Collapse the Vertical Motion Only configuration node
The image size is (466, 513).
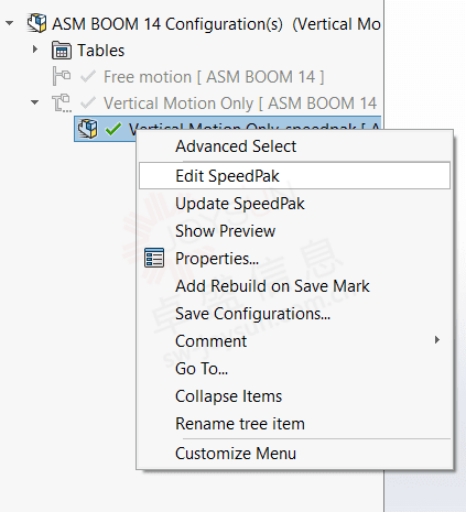pos(35,102)
